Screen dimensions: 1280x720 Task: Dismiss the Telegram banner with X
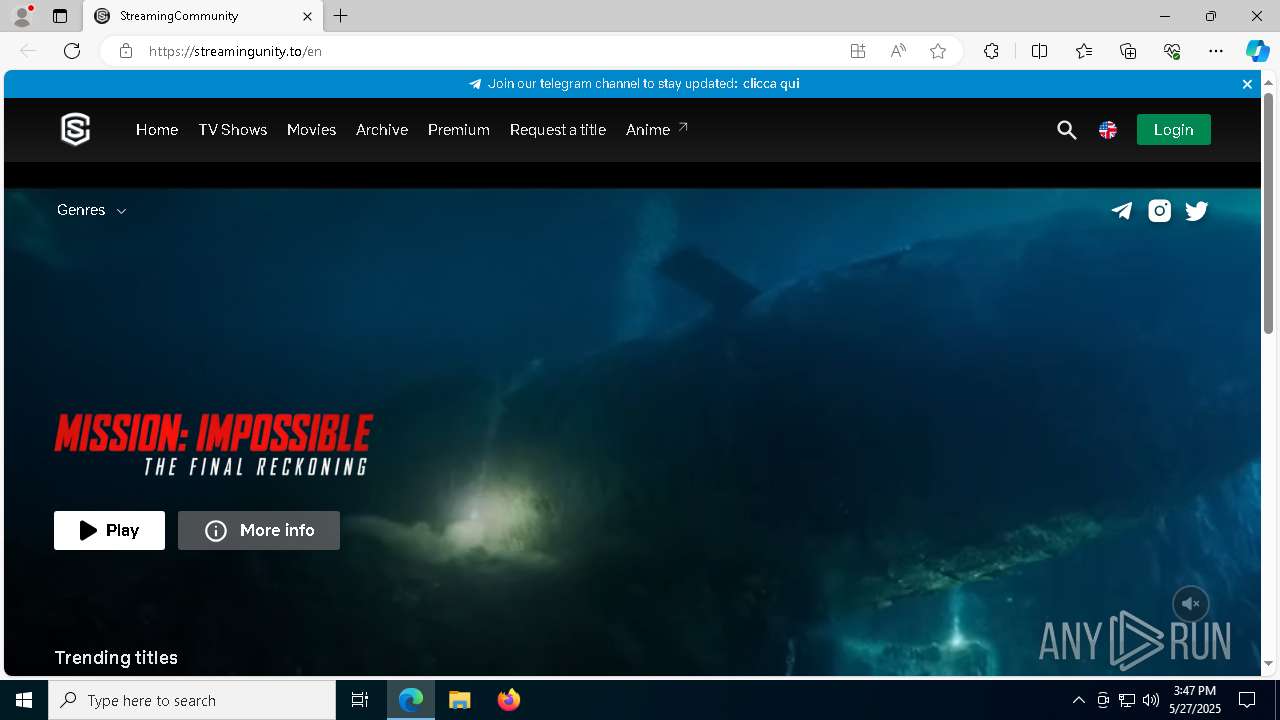(x=1247, y=84)
